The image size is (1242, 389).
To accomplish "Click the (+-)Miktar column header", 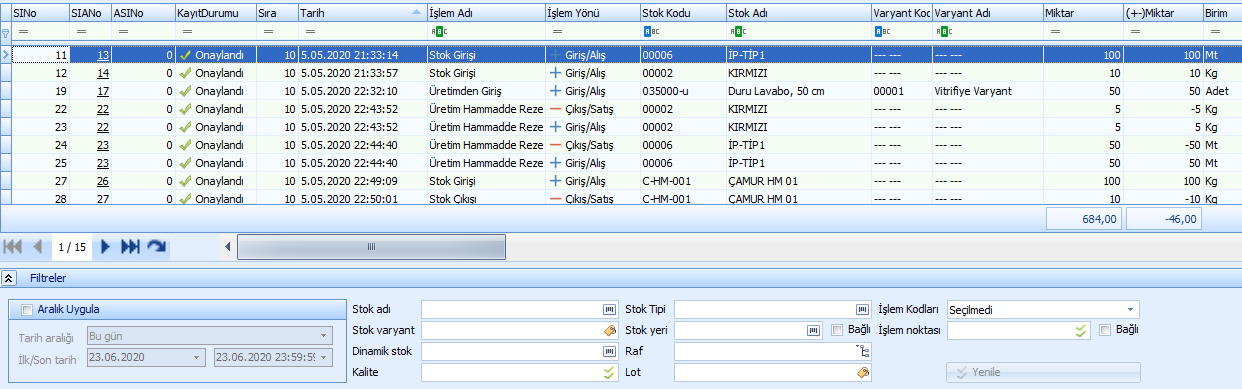I will click(1163, 12).
